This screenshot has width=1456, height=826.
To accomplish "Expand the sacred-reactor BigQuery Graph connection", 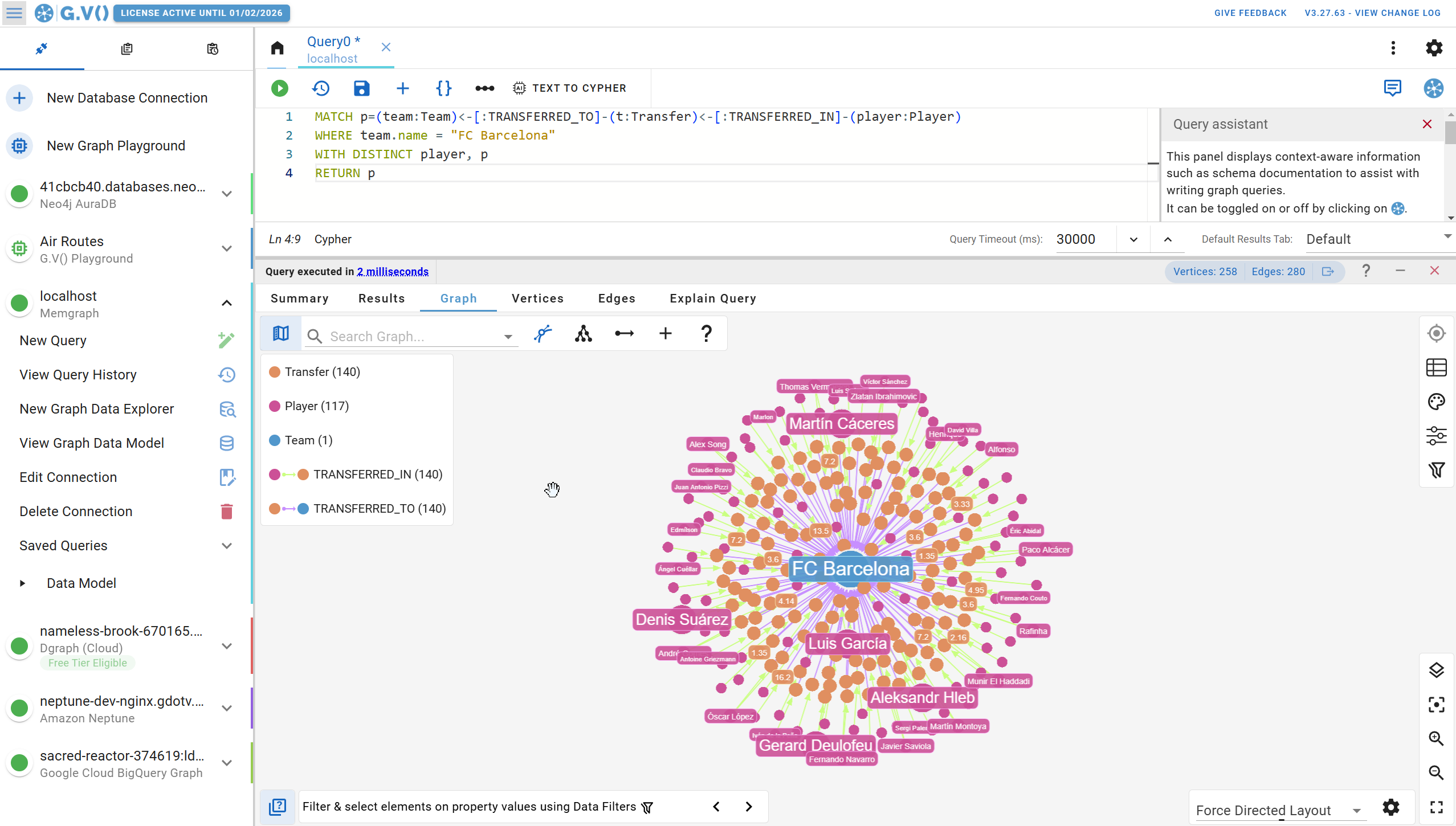I will tap(227, 763).
